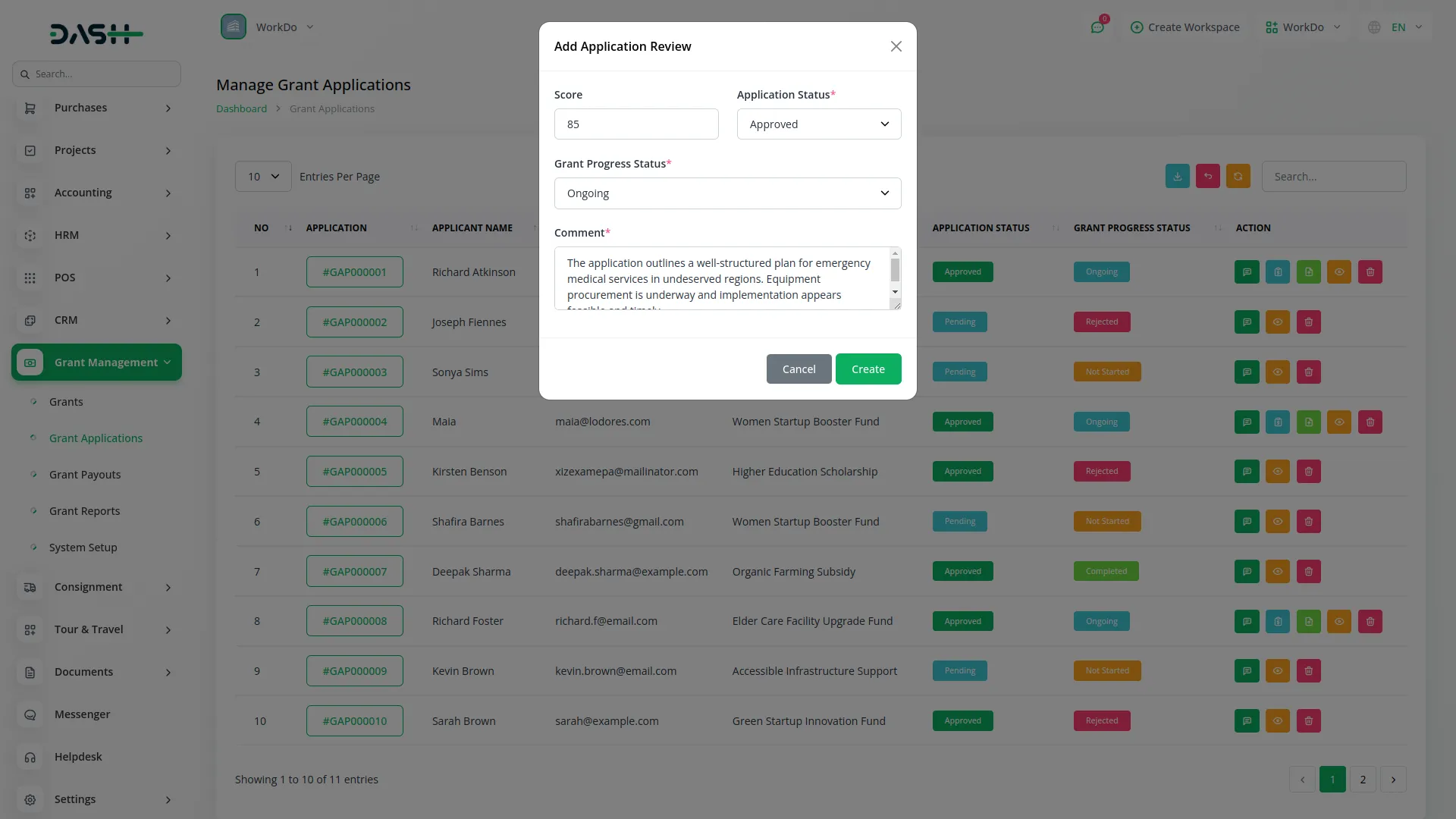Open the Grant Payouts sidebar item

pos(85,474)
